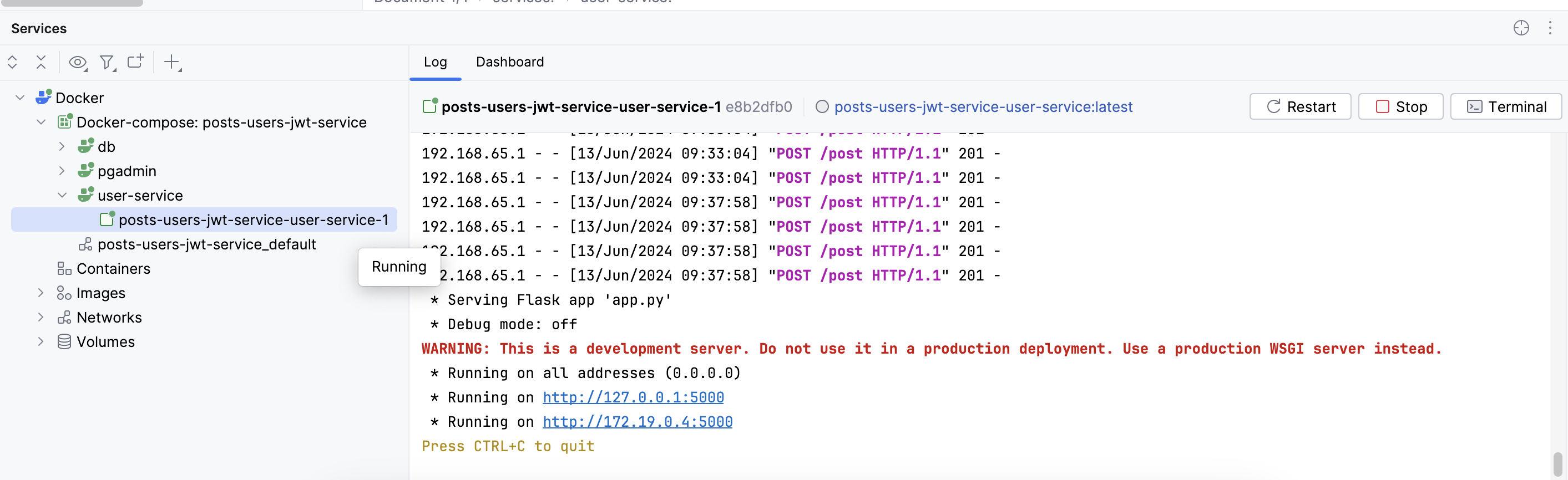The width and height of the screenshot is (1568, 480).
Task: Expand the Images node
Action: 41,293
